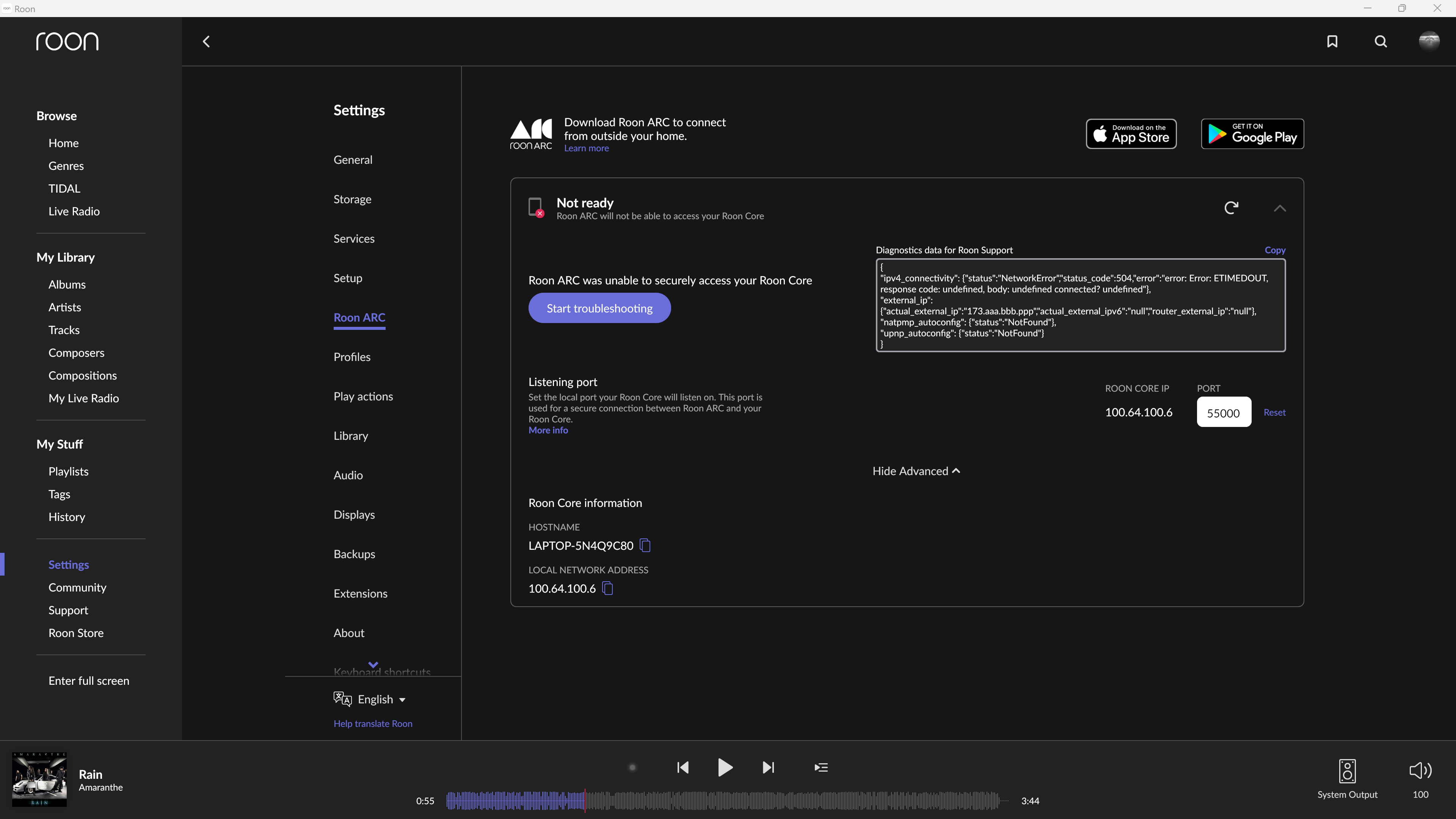Open System Output speaker settings
This screenshot has height=819, width=1456.
1347,771
